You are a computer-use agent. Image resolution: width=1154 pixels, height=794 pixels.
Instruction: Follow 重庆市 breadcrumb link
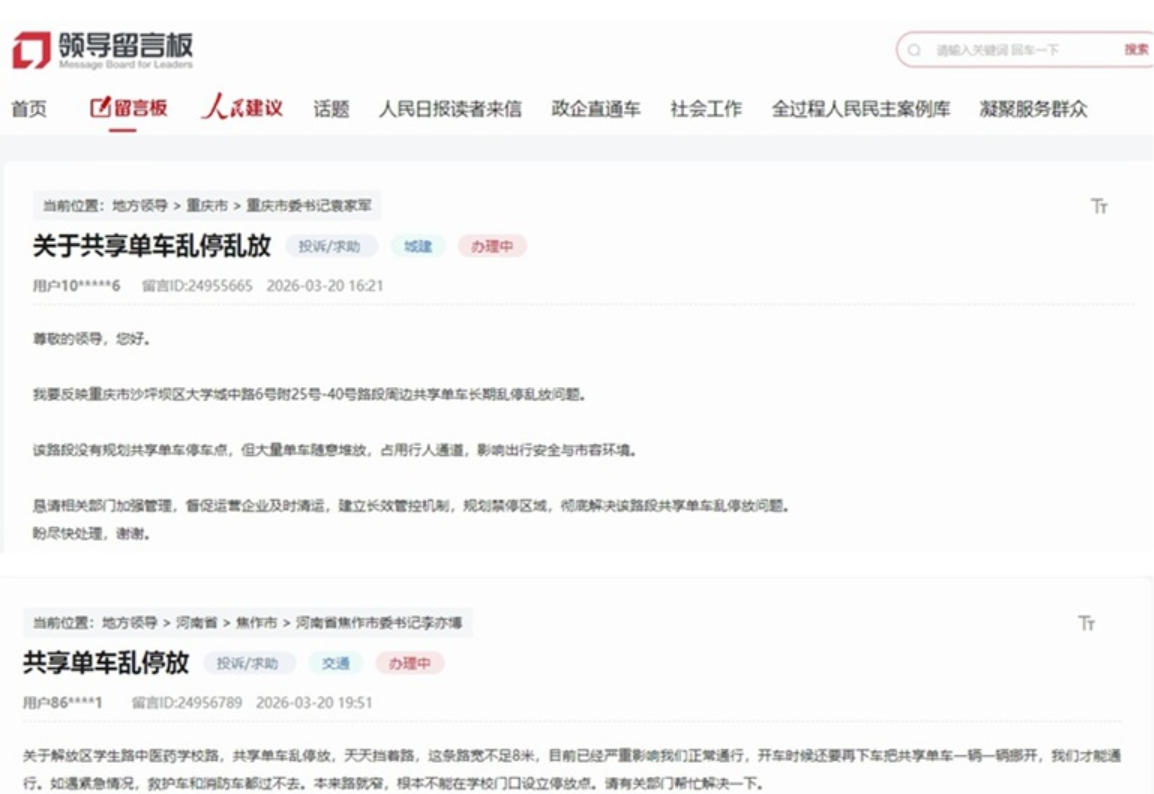207,205
